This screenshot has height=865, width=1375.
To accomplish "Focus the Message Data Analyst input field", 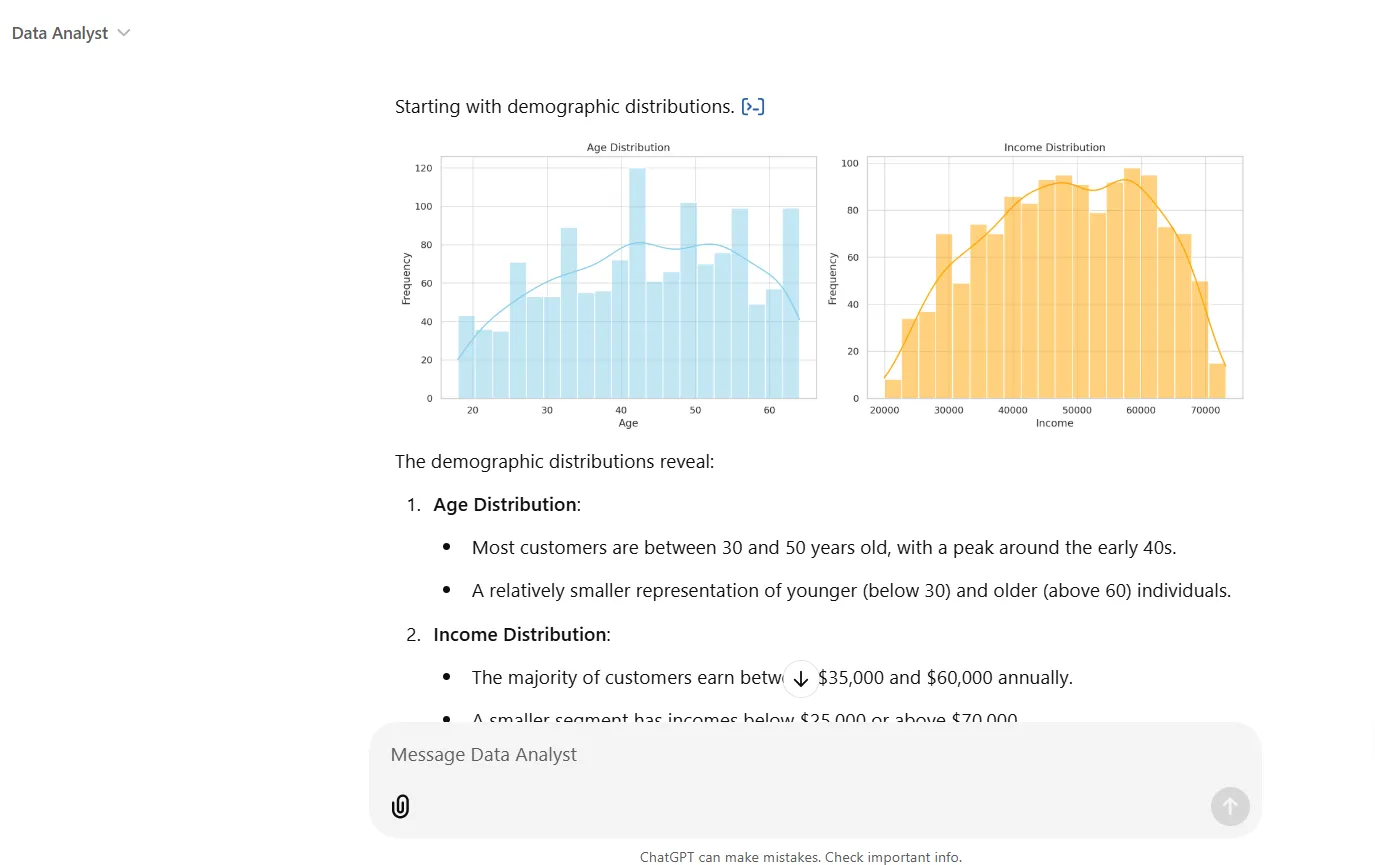I will click(x=815, y=755).
